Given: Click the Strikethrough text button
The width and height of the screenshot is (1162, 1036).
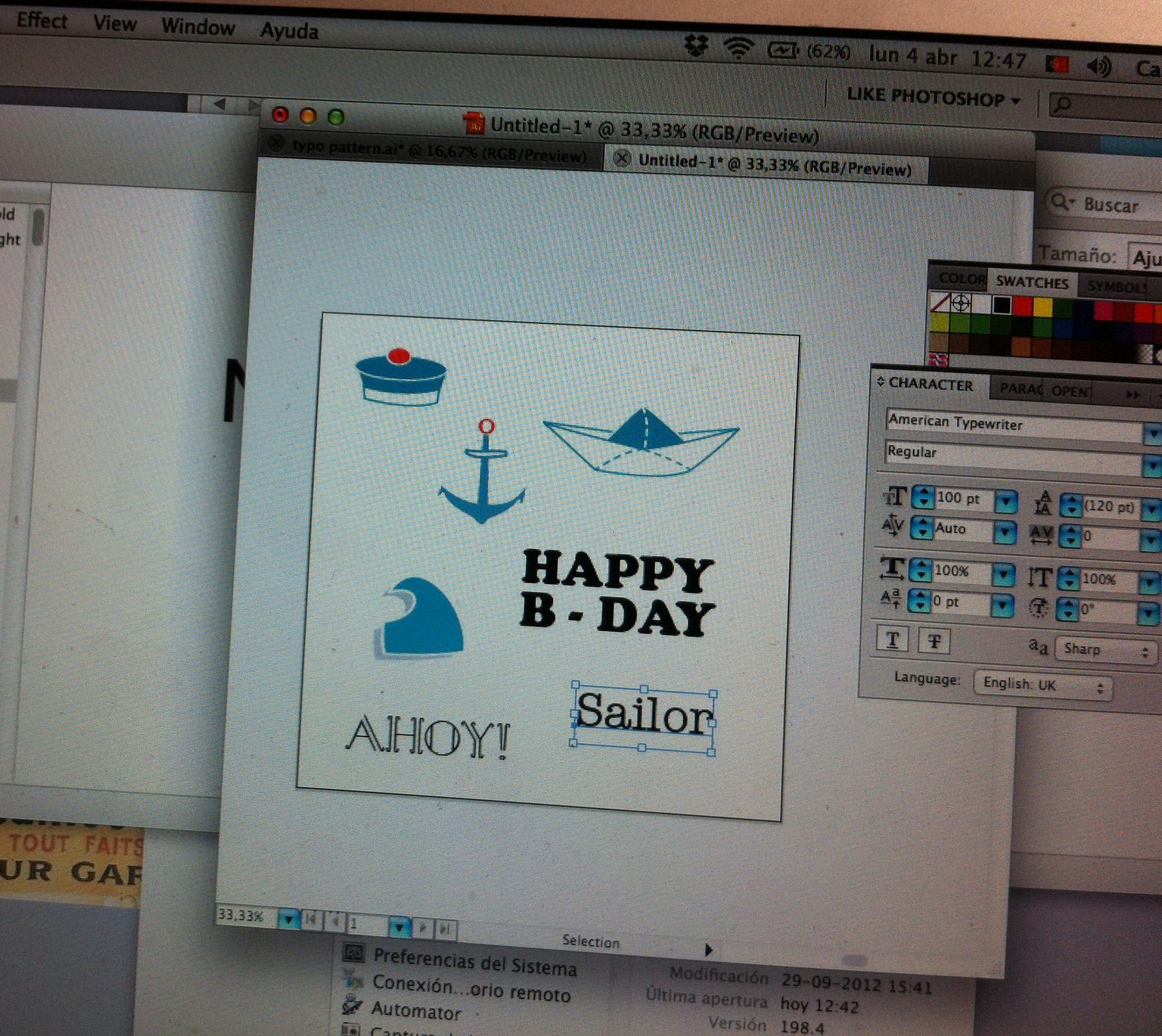Looking at the screenshot, I should point(934,642).
